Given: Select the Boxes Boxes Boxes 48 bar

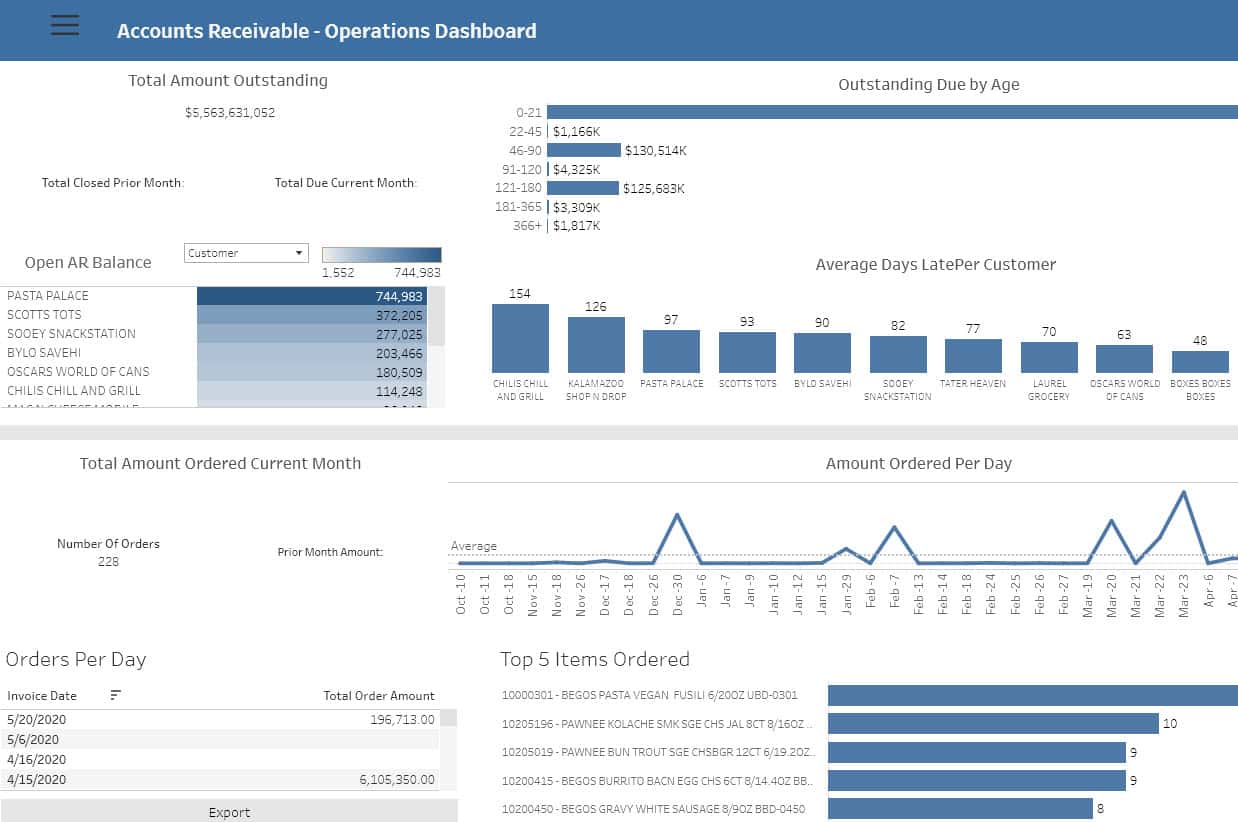Looking at the screenshot, I should click(1200, 362).
